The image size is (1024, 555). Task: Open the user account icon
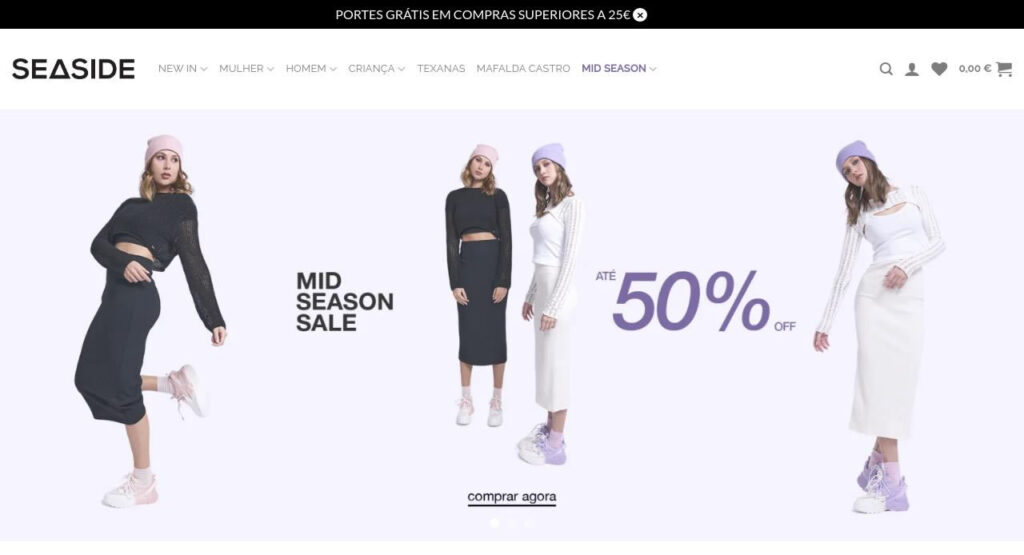click(912, 69)
